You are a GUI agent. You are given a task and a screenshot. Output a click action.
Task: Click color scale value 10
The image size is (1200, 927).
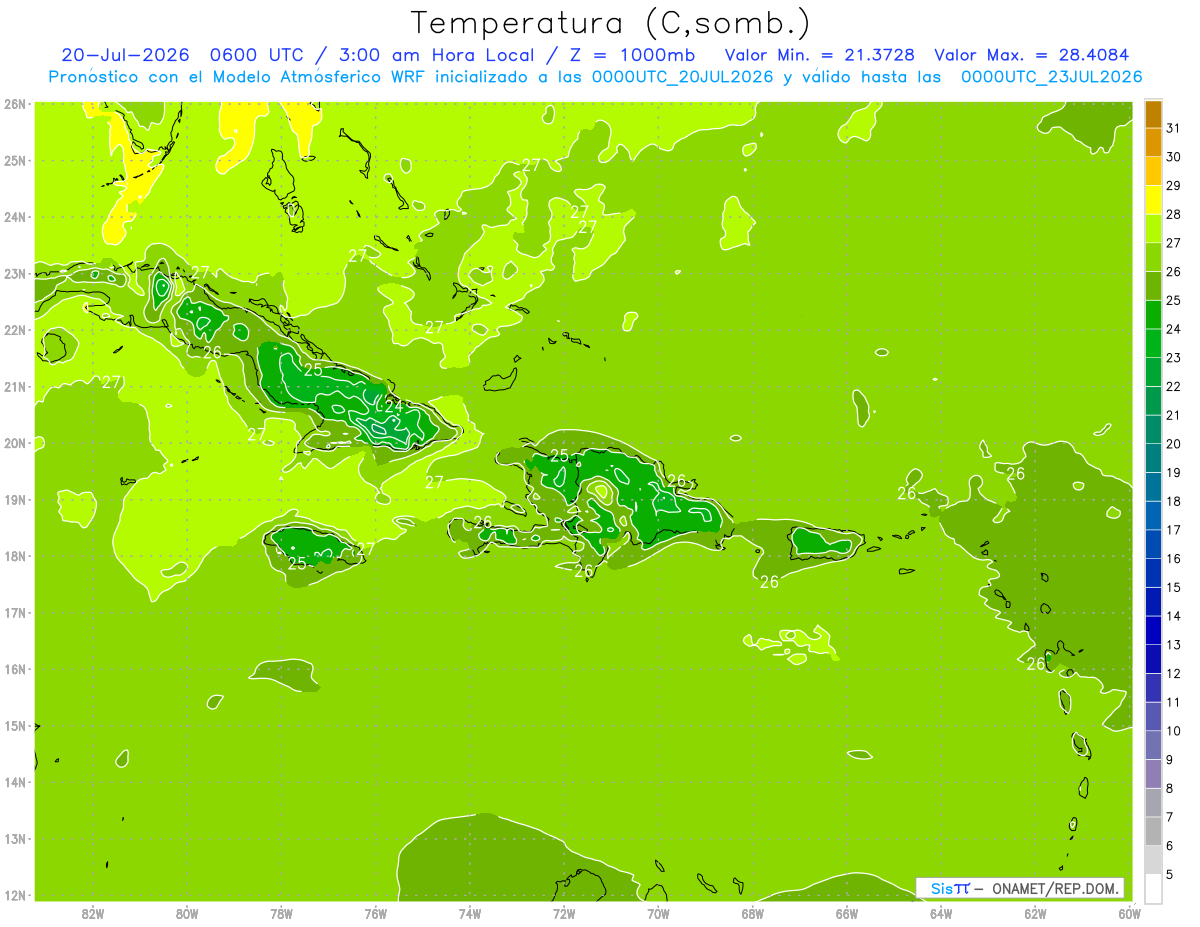pos(1173,731)
